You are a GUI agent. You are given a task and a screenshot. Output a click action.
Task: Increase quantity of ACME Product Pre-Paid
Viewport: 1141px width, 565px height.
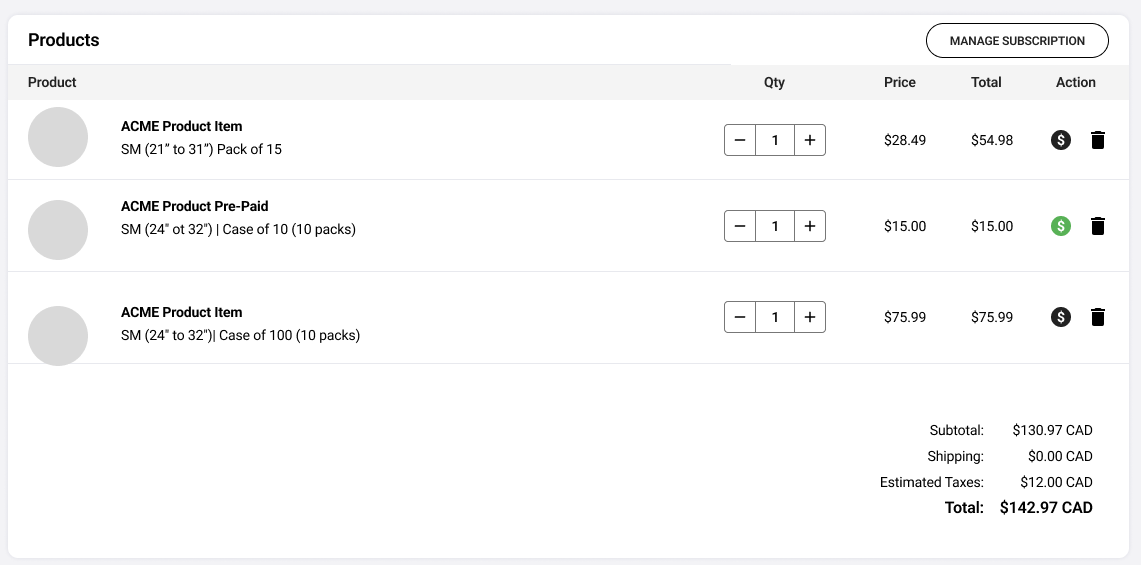(x=809, y=226)
